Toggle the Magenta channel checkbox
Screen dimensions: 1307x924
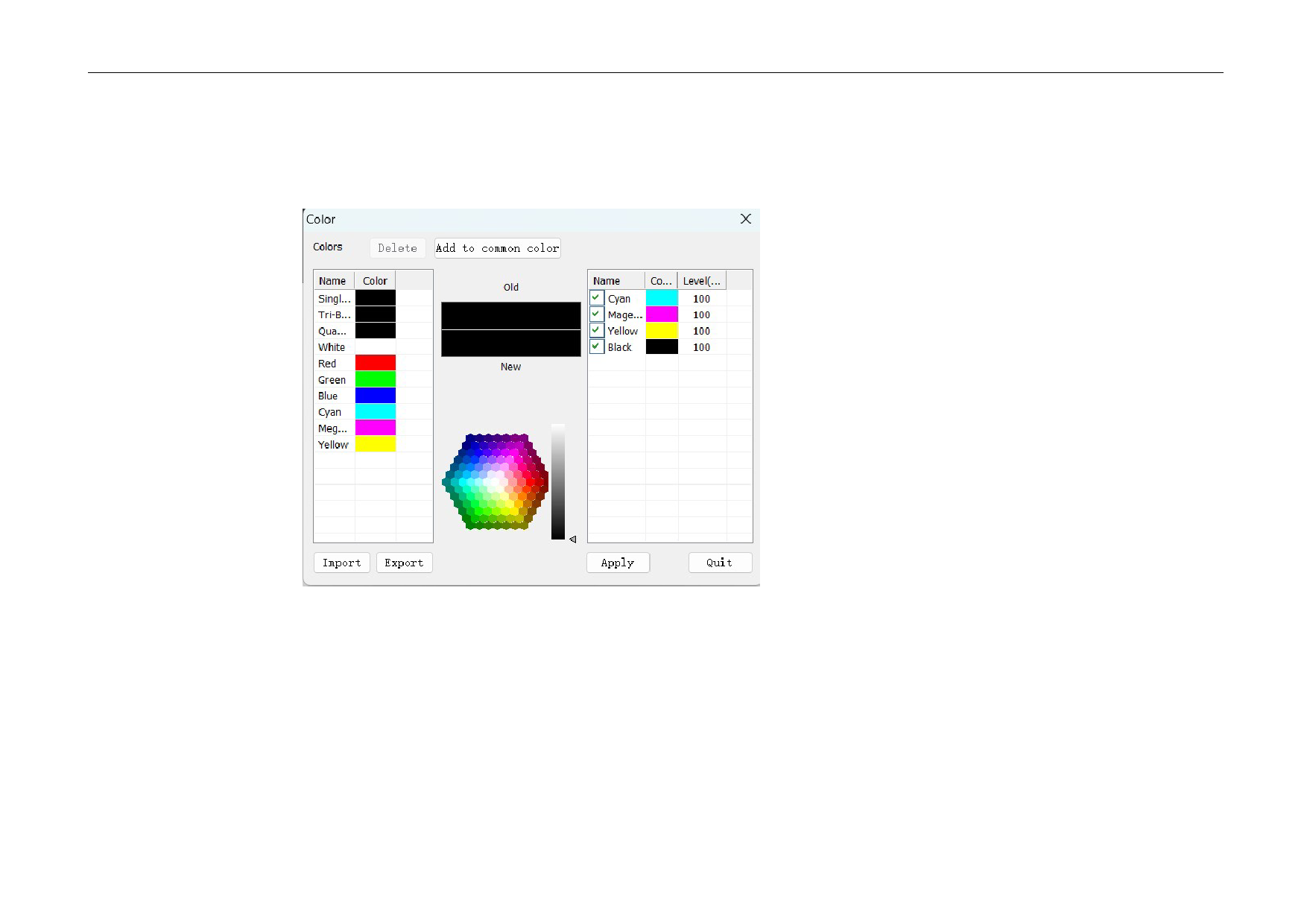click(596, 314)
